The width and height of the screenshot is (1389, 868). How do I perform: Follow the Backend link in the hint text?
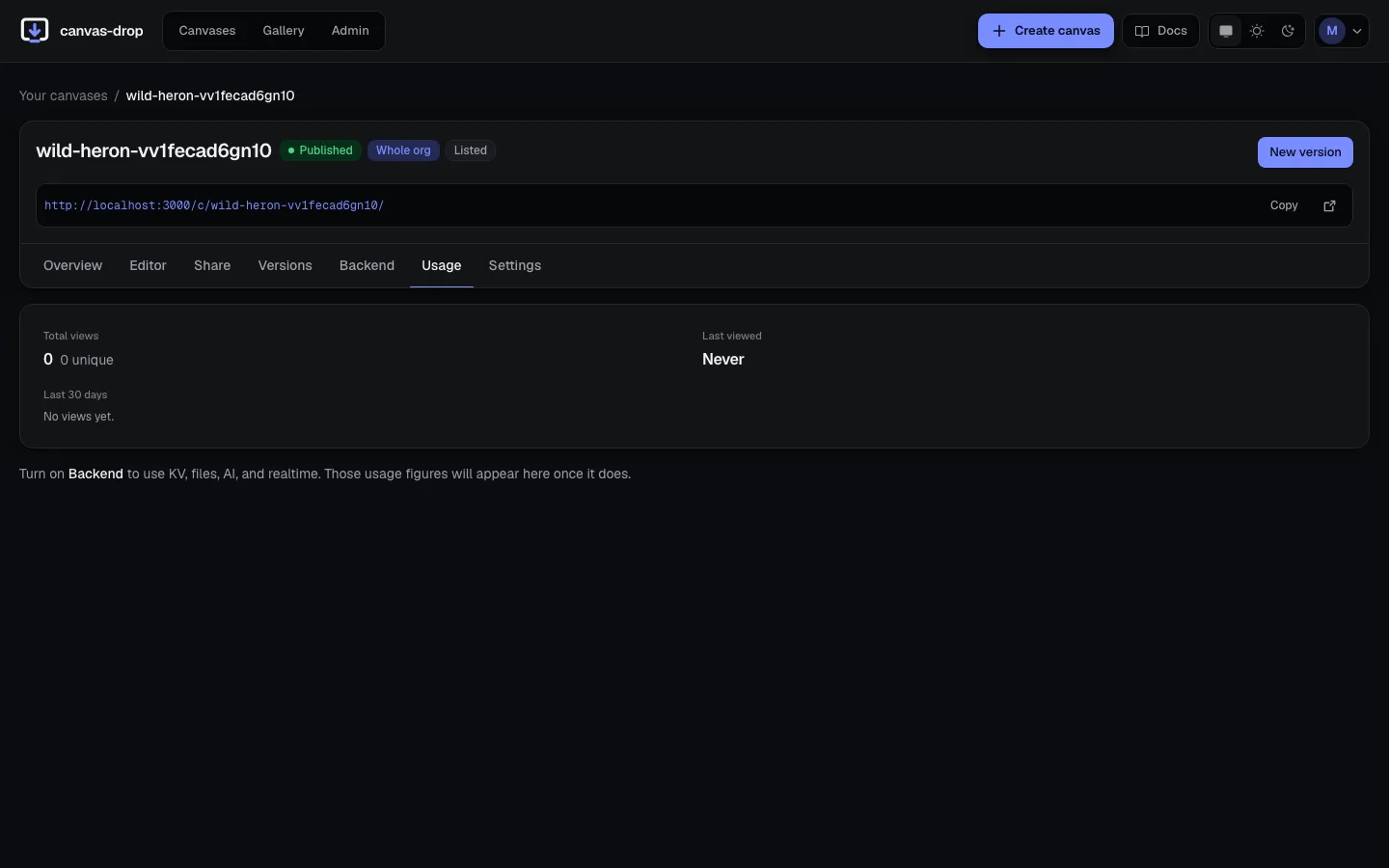click(x=95, y=474)
